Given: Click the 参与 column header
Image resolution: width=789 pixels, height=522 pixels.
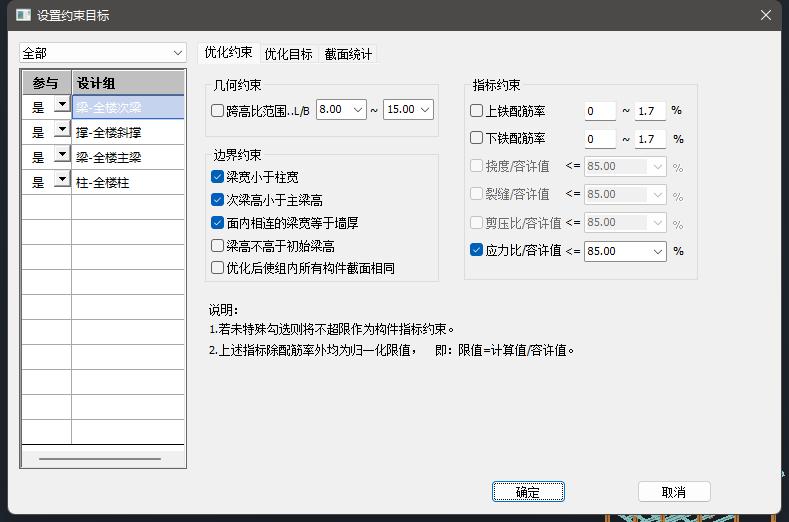Looking at the screenshot, I should [47, 83].
